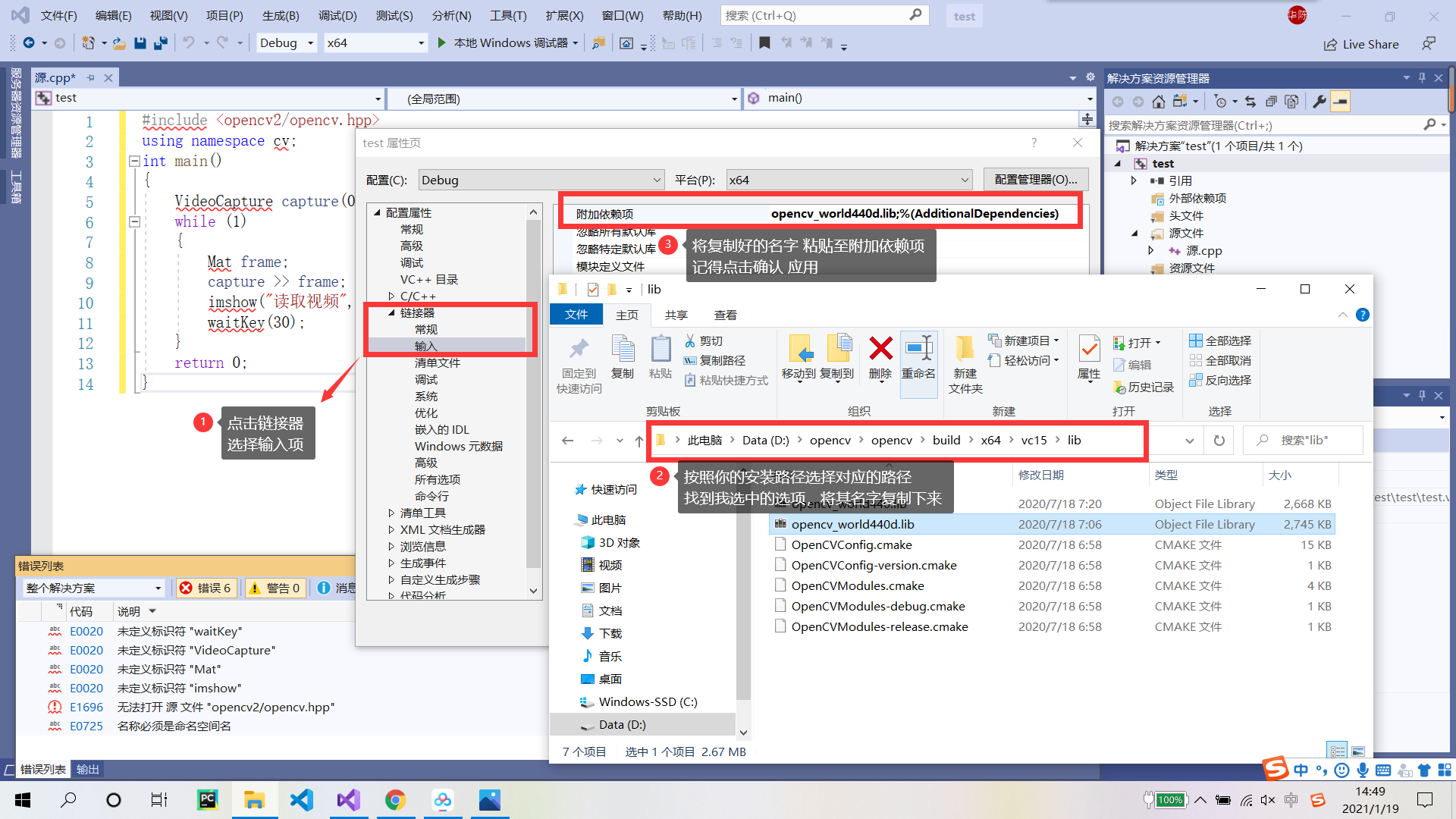The height and width of the screenshot is (819, 1456).
Task: Click the search lib input box
Action: [x=1303, y=441]
